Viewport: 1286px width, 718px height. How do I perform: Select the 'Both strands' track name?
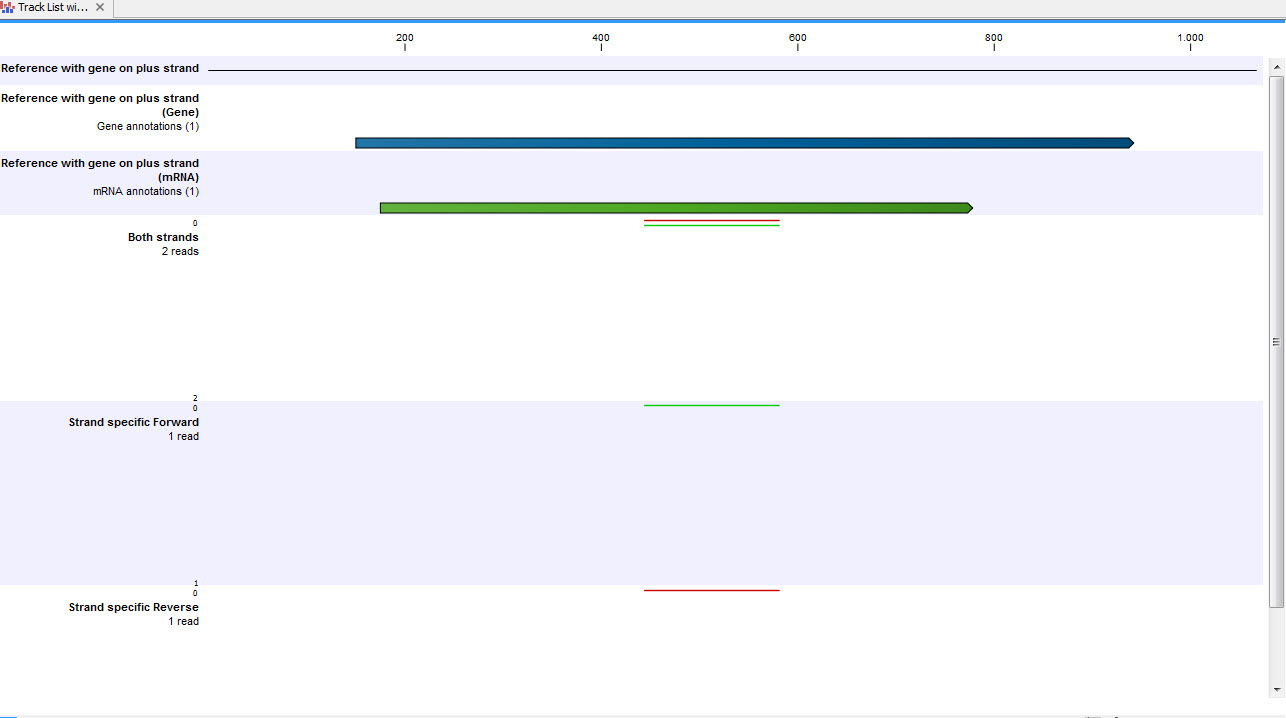tap(162, 237)
